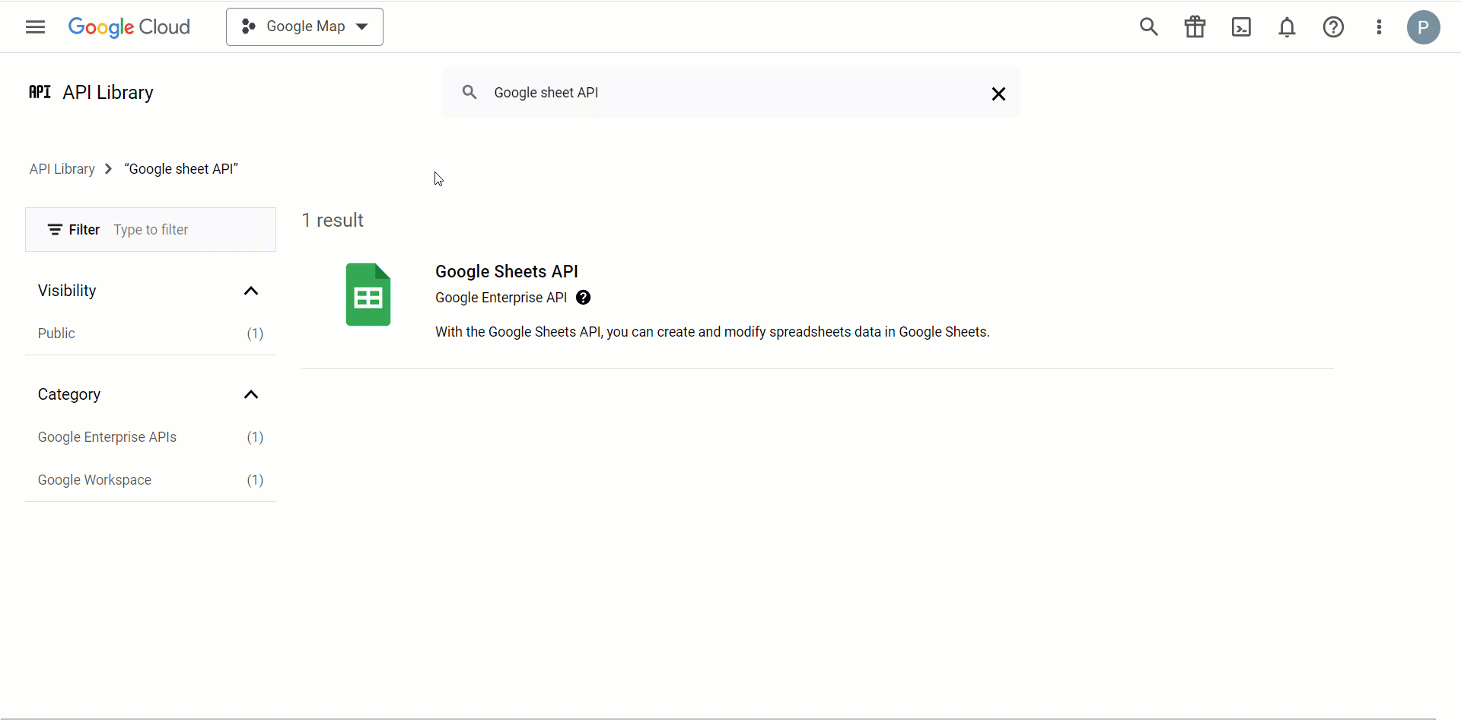Click the Google Enterprise API help icon

[x=584, y=297]
